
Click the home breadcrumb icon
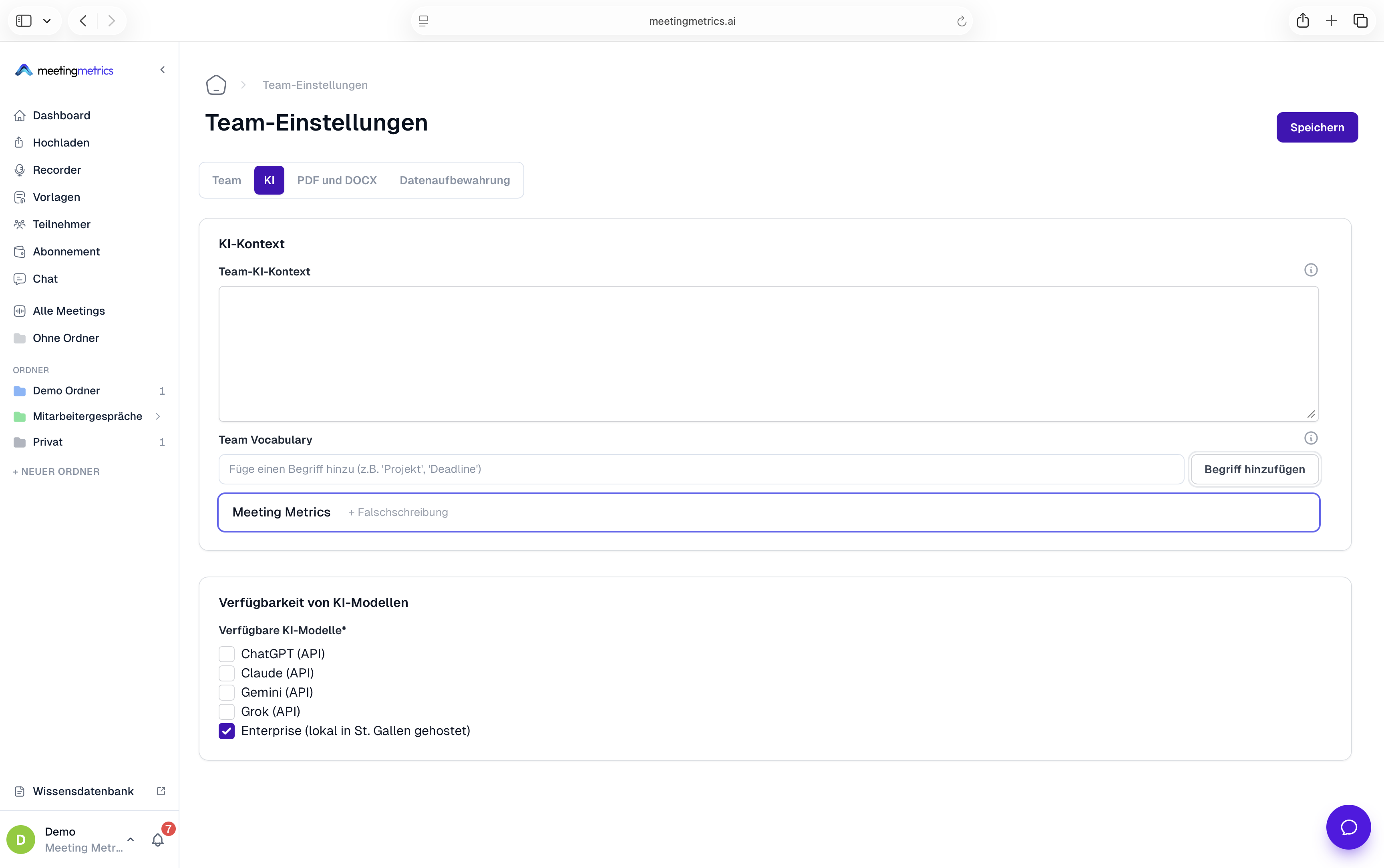pyautogui.click(x=216, y=85)
